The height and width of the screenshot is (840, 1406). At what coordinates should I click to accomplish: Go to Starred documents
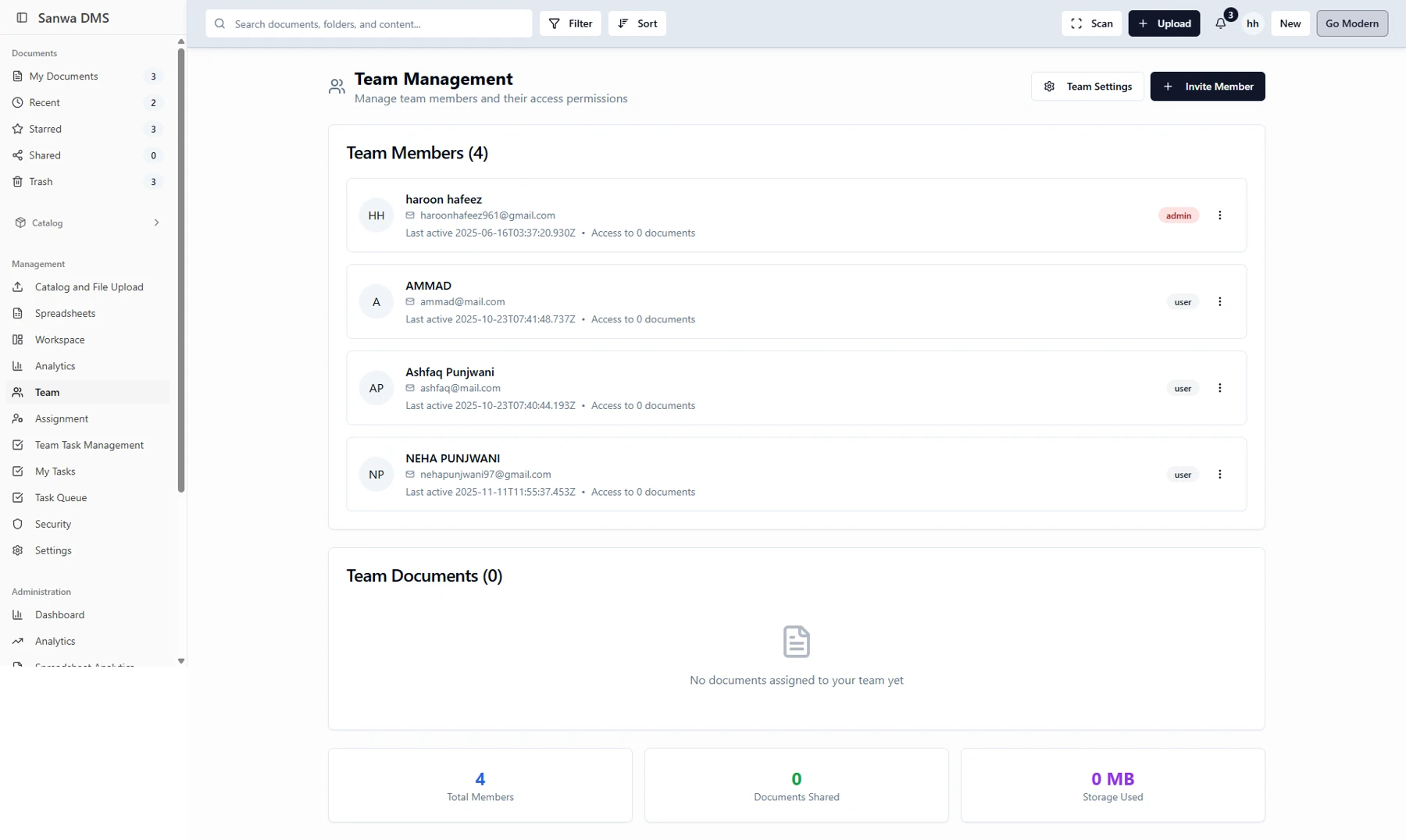click(87, 129)
